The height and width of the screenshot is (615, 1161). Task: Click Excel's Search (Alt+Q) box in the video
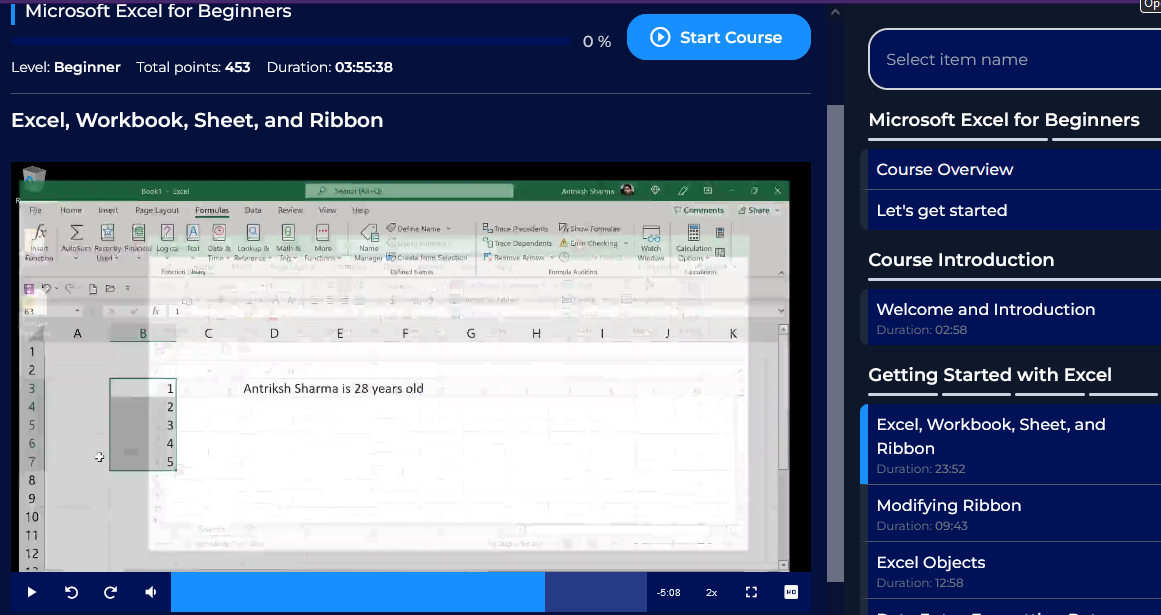point(409,191)
